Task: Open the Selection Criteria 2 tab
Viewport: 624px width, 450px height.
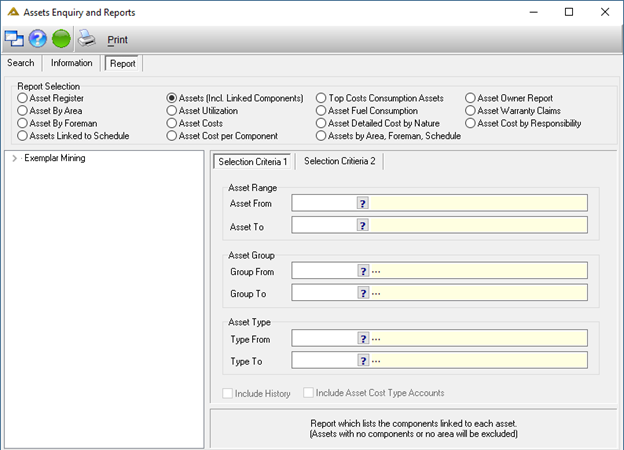Action: pyautogui.click(x=339, y=161)
